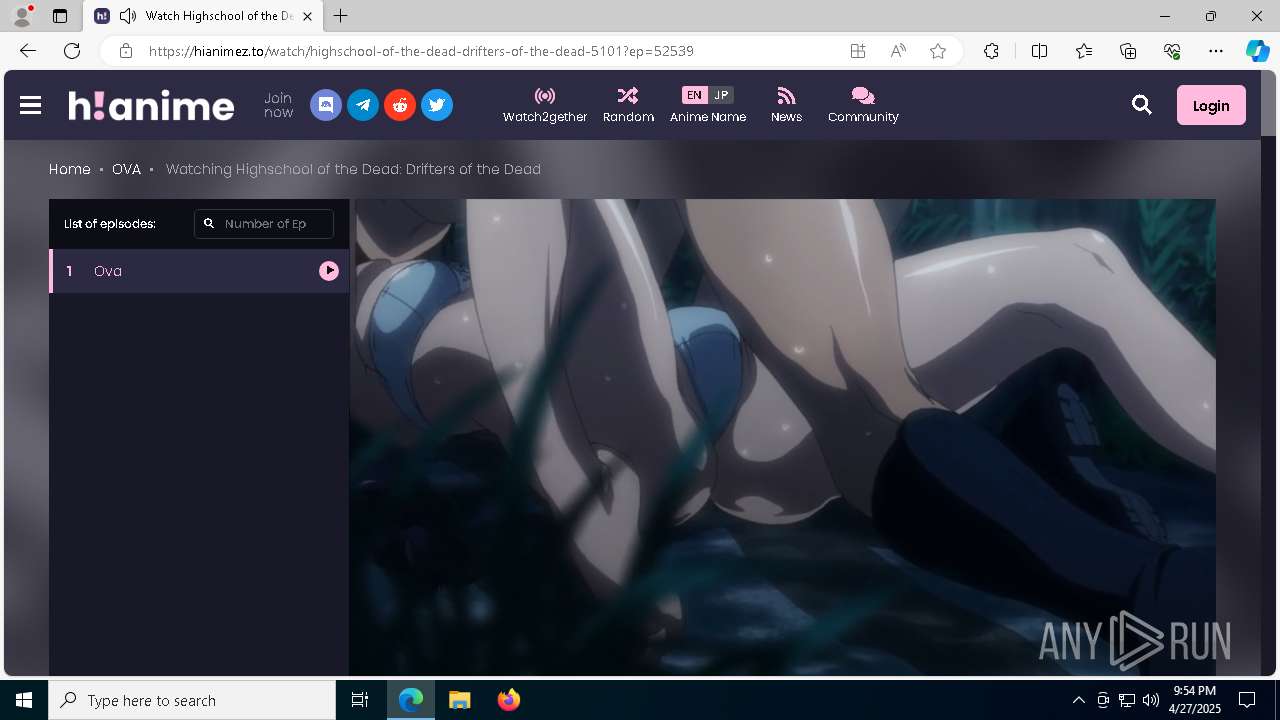Start Read aloud from address bar
Screen dimensions: 1280x720
(898, 51)
